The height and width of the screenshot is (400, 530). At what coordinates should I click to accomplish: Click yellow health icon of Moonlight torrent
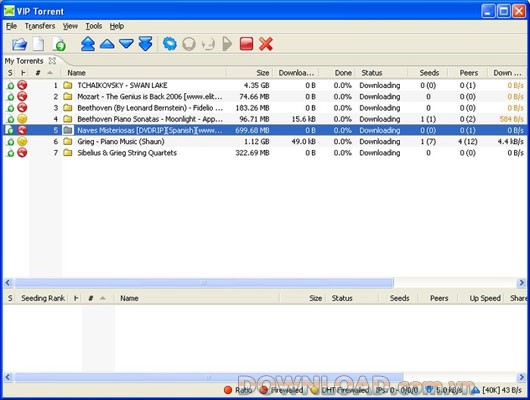pyautogui.click(x=22, y=119)
